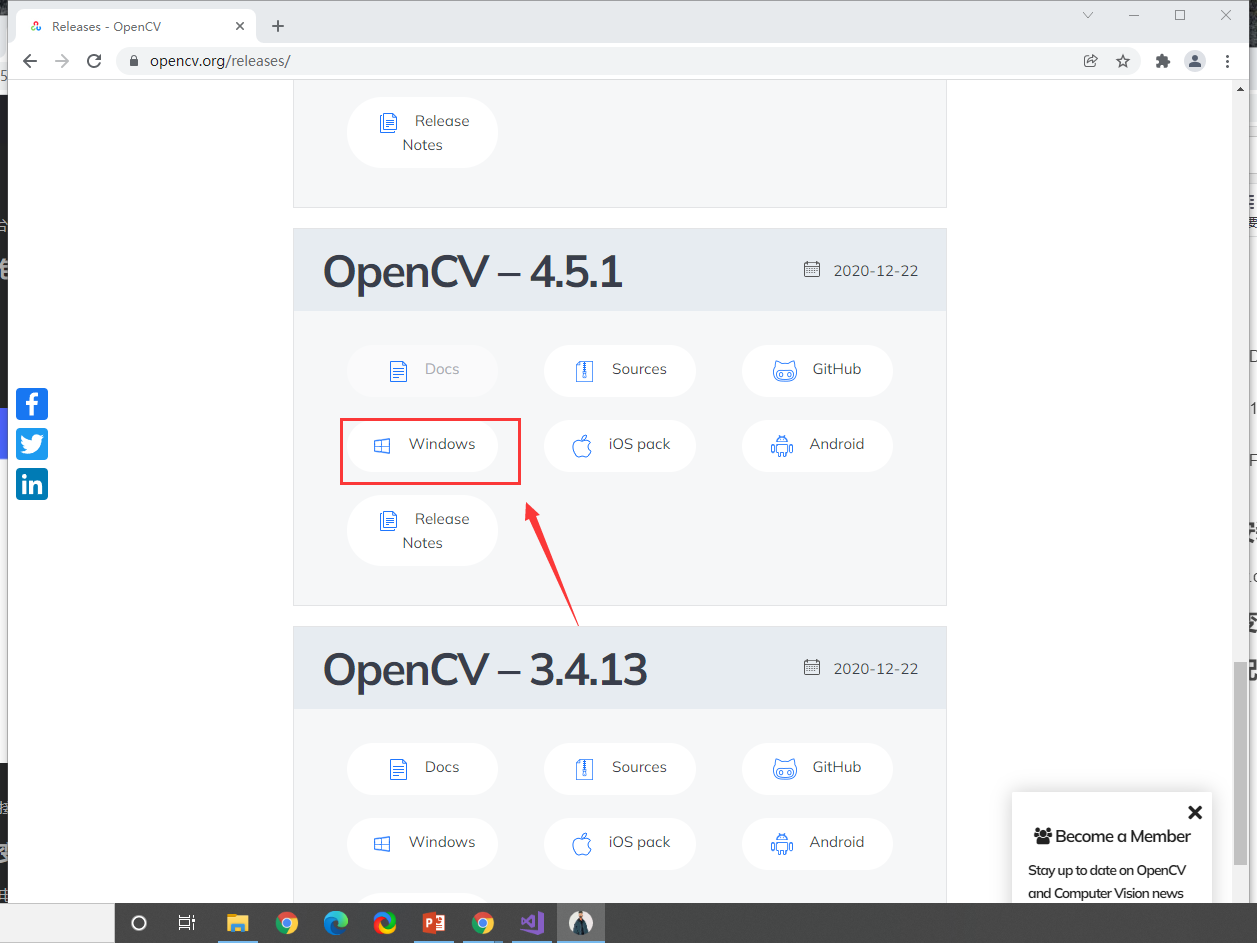Open Docs for OpenCV 4.5.1
Screen dimensions: 1257x943
pyautogui.click(x=422, y=370)
